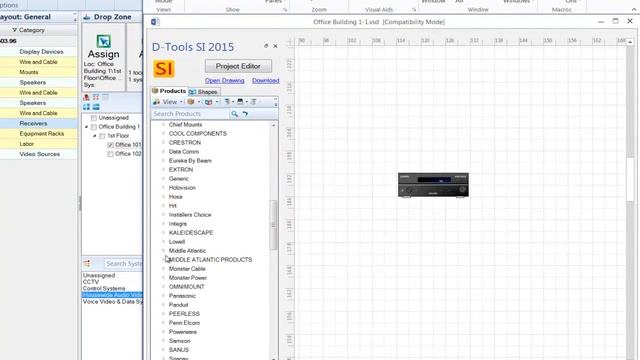Open the Project Editor
Image resolution: width=640 pixels, height=360 pixels.
pos(238,66)
